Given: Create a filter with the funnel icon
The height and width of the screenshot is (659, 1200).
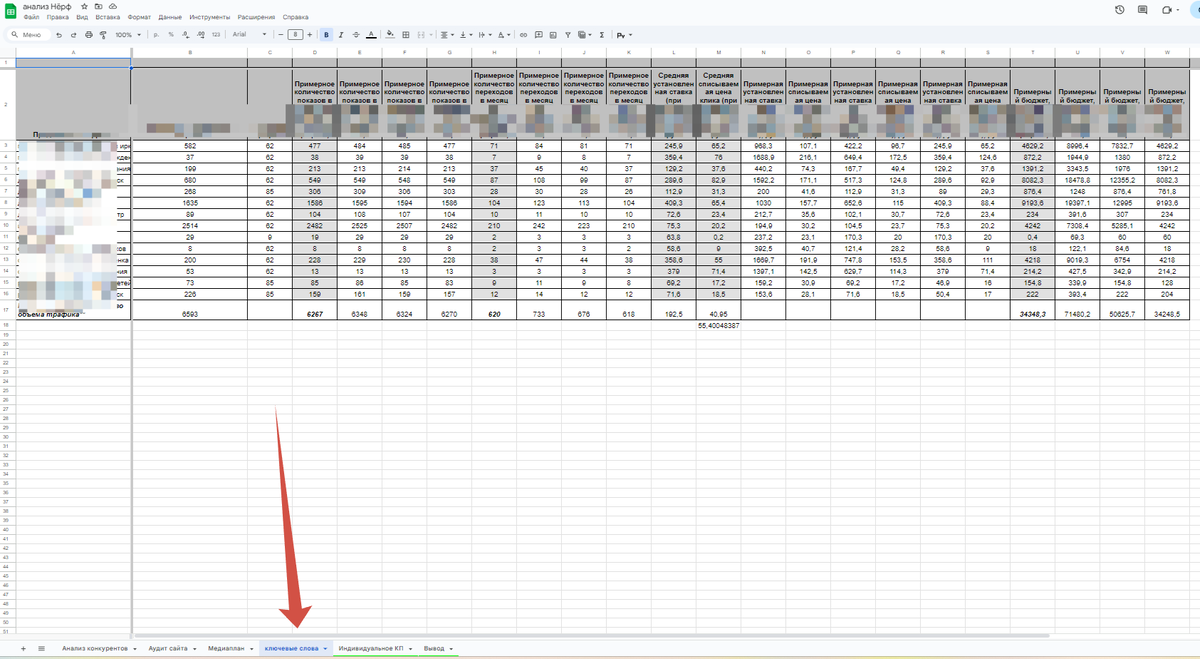Looking at the screenshot, I should pyautogui.click(x=568, y=34).
